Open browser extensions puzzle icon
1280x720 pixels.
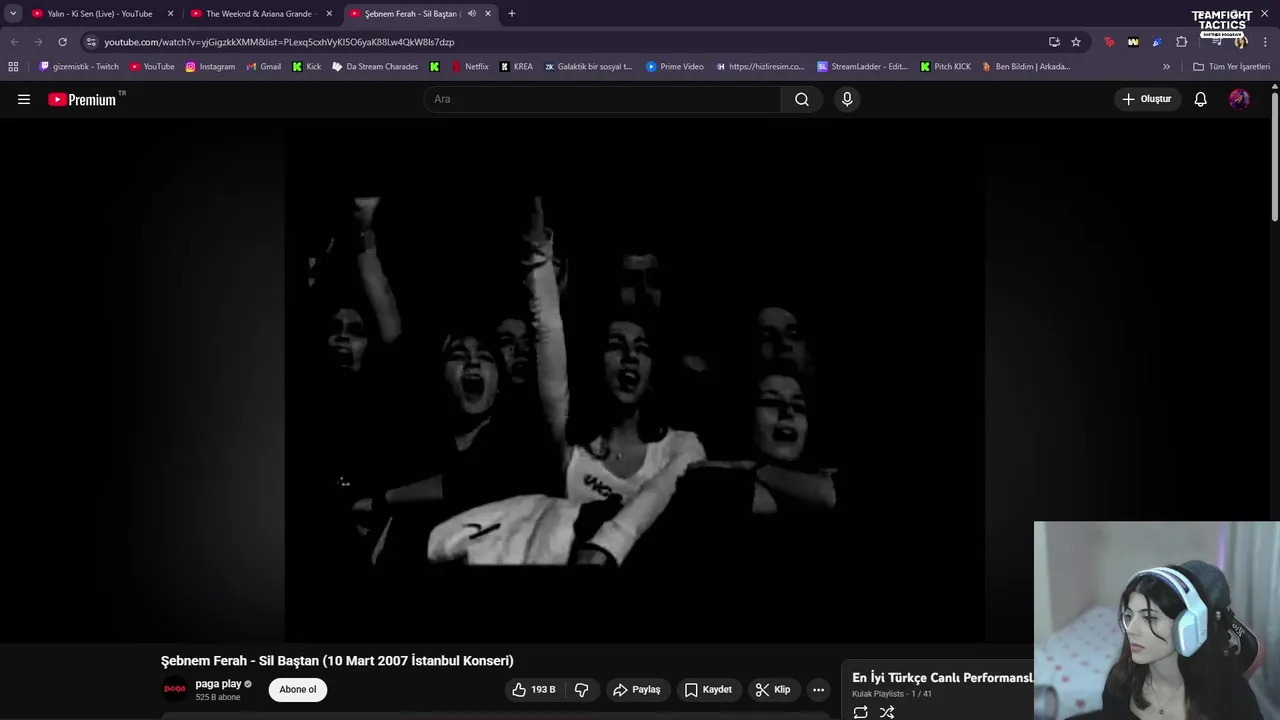(1182, 42)
